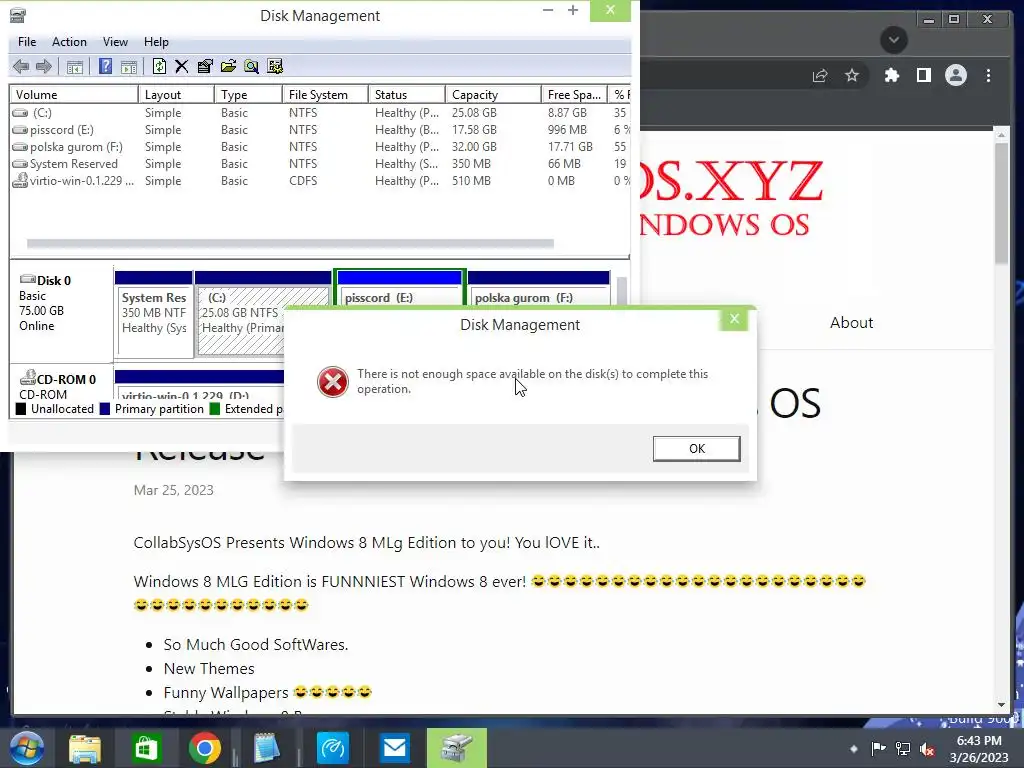This screenshot has width=1024, height=768.
Task: Click Chrome's share page icon
Action: (x=820, y=76)
